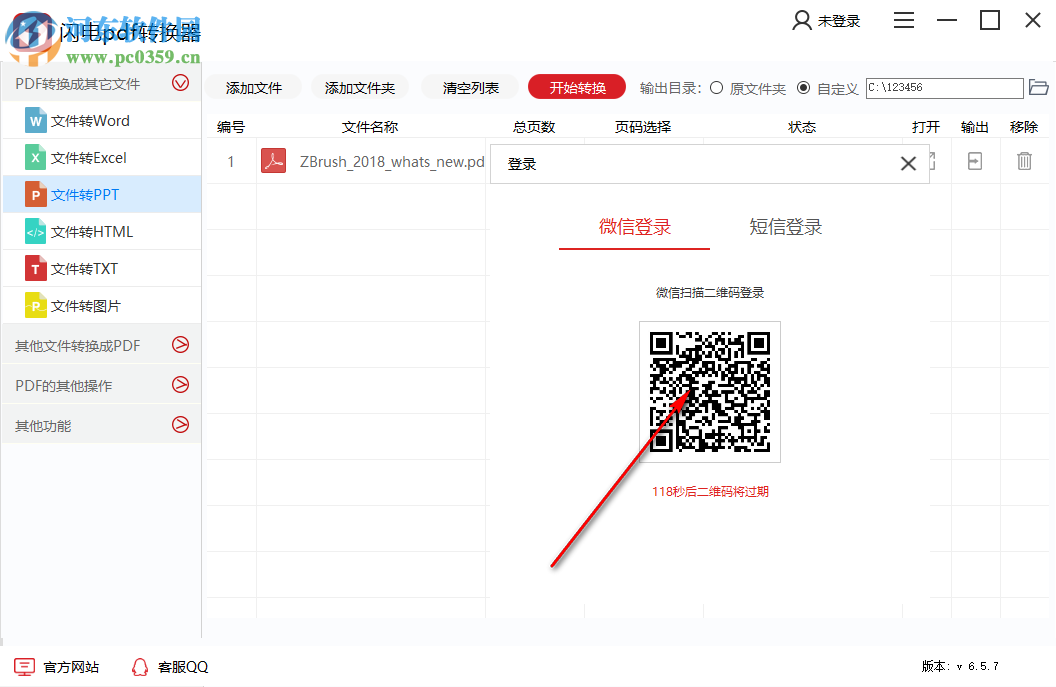Click the WeChat login QR code
This screenshot has height=687, width=1056.
[x=710, y=392]
